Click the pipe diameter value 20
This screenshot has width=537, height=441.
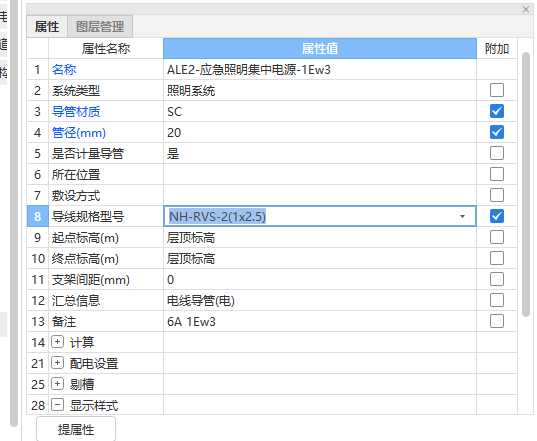click(320, 133)
